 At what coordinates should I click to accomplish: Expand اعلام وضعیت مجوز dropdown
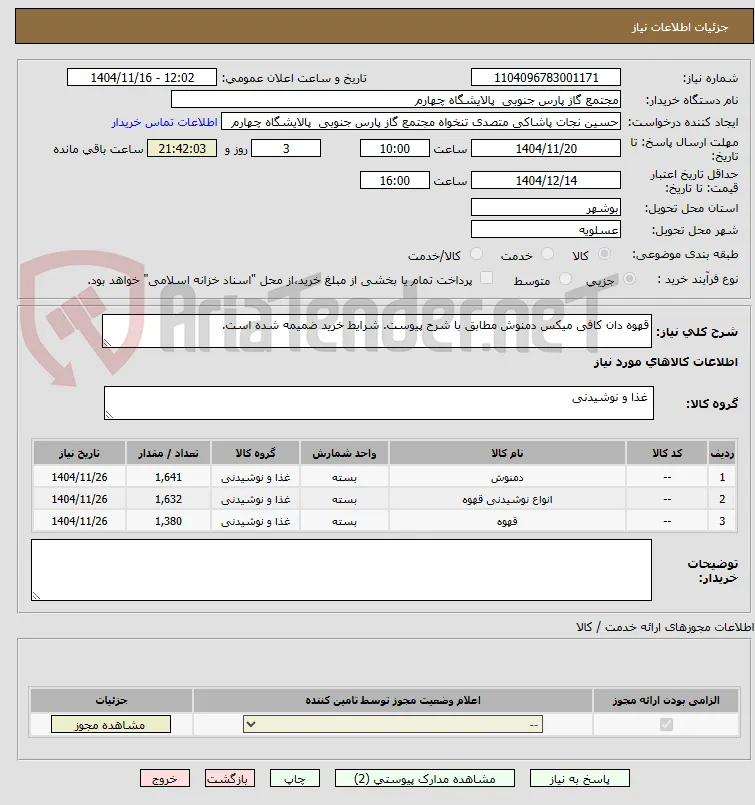(x=393, y=724)
